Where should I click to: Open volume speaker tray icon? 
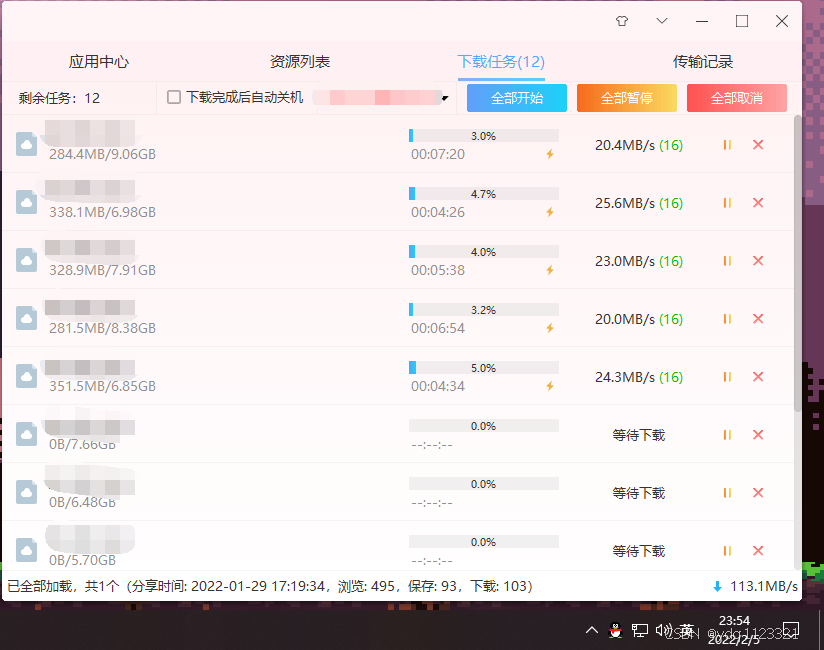[x=664, y=630]
